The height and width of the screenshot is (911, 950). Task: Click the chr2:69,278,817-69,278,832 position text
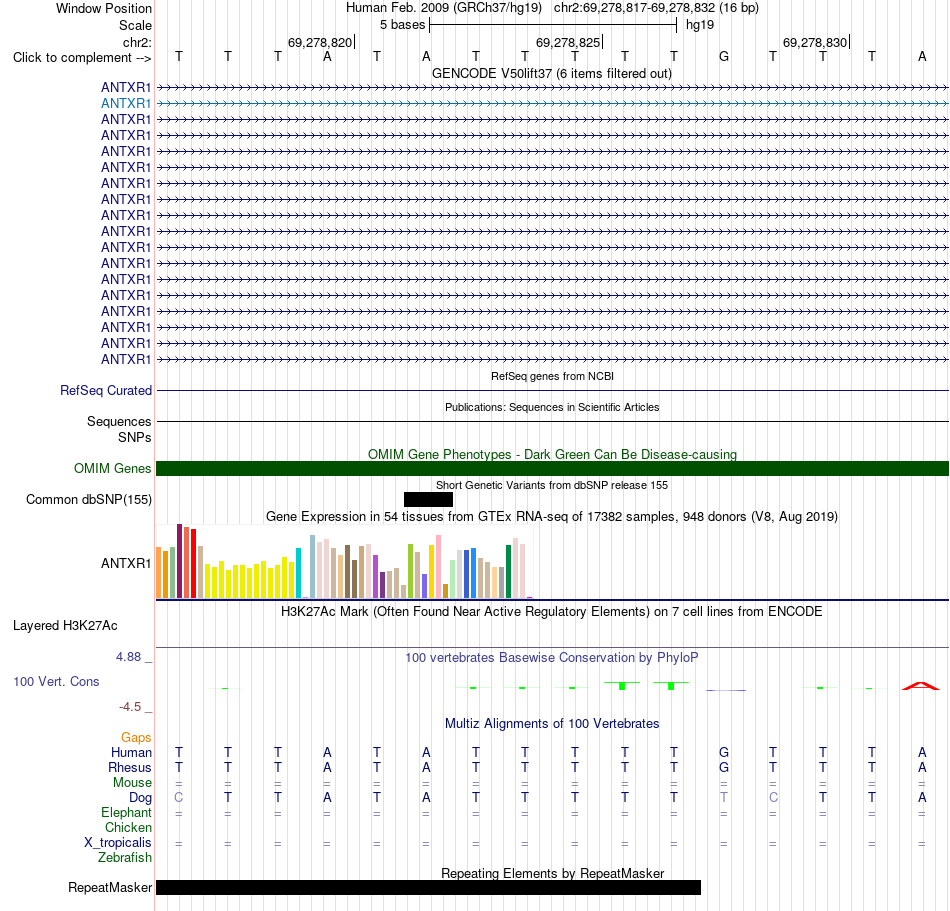point(656,8)
